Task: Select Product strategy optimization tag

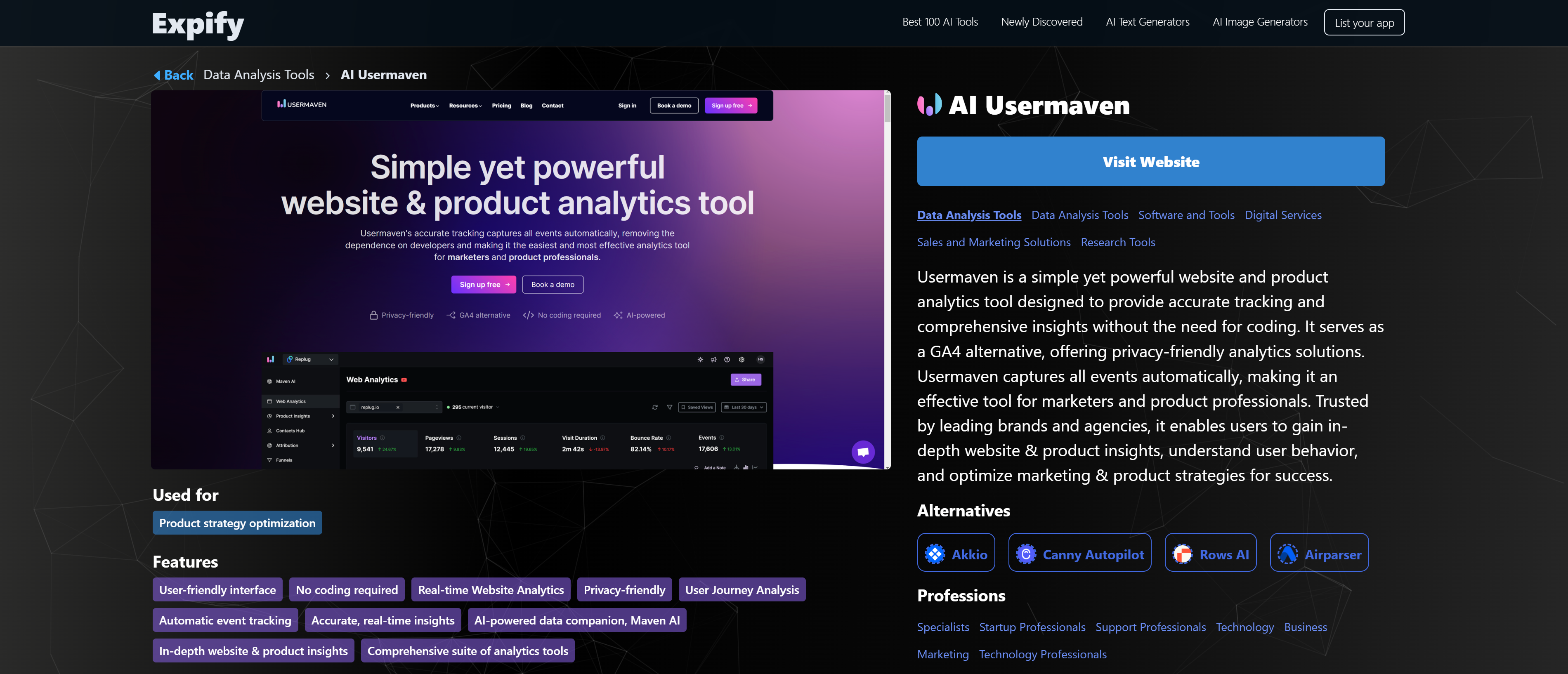Action: (x=237, y=523)
